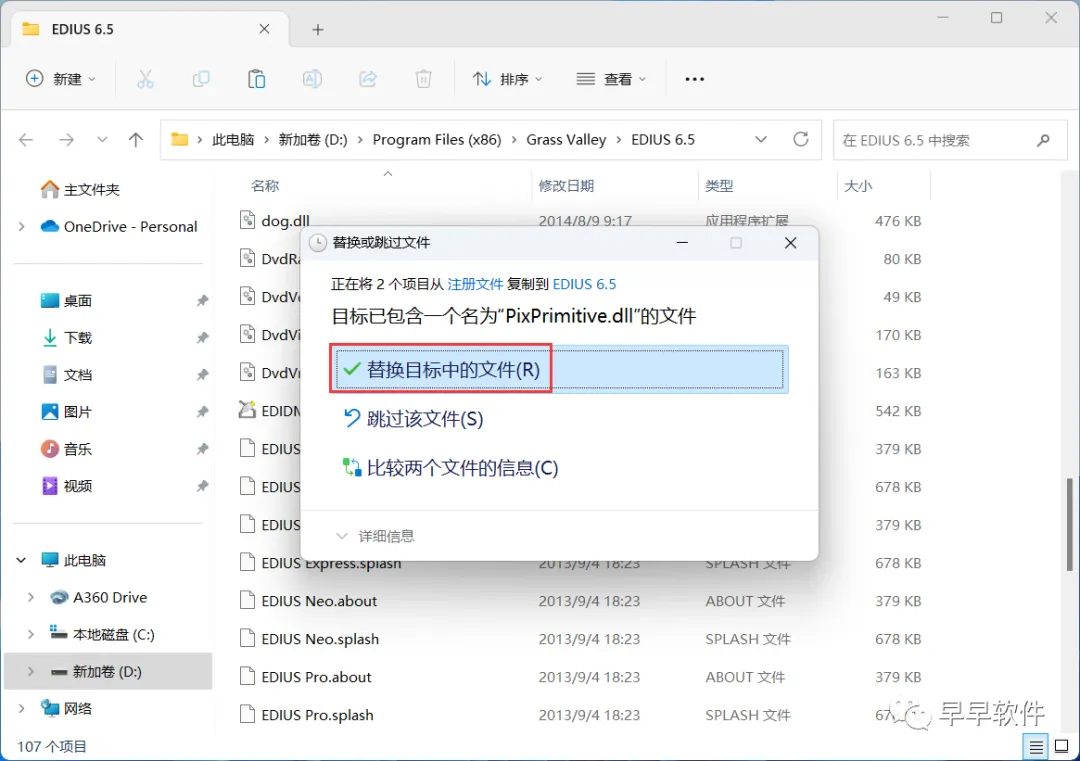The image size is (1080, 761).
Task: Click EDIUS 6.5 in address breadcrumb
Action: coord(663,140)
